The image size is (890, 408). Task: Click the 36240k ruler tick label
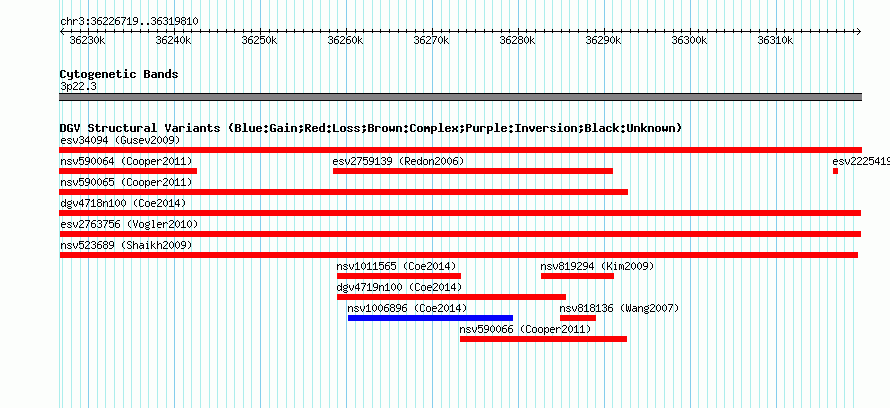click(173, 41)
